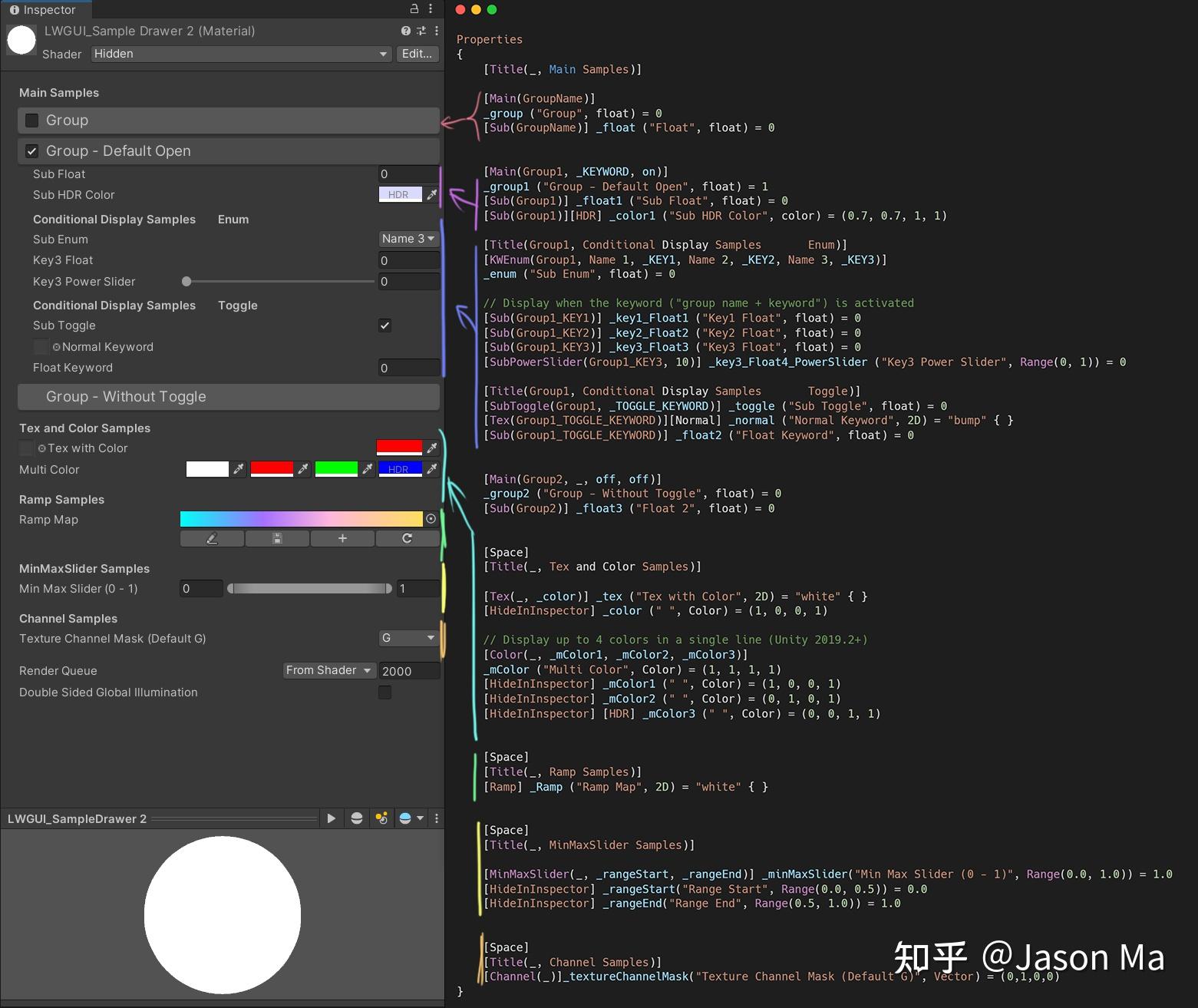Click the material preset icon in Inspector header
Viewport: 1198px width, 1008px height.
421,31
